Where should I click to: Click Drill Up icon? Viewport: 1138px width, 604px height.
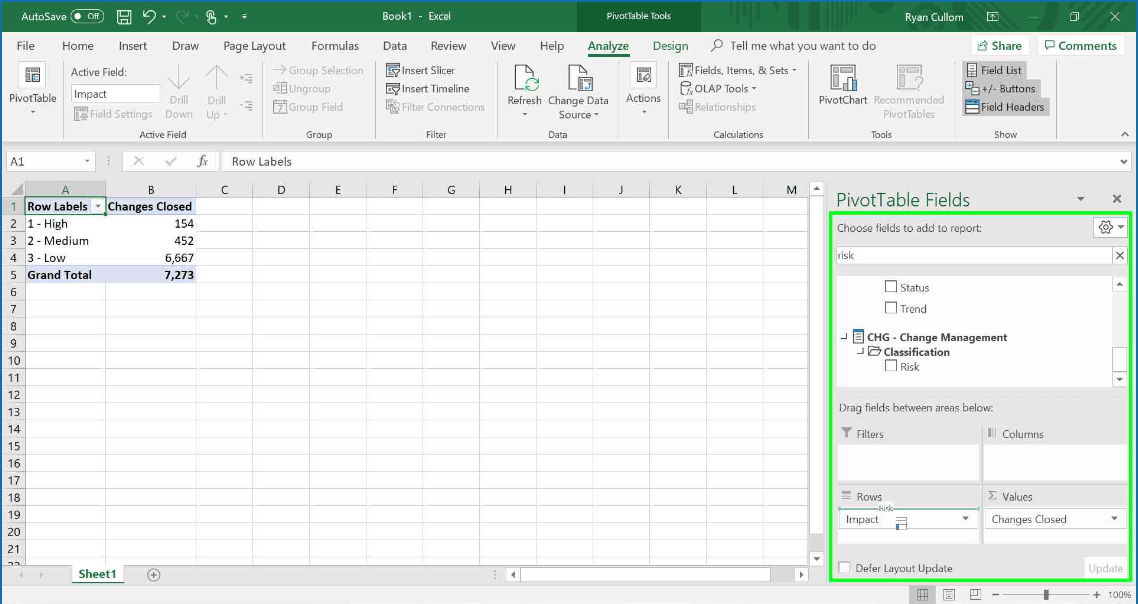(216, 92)
